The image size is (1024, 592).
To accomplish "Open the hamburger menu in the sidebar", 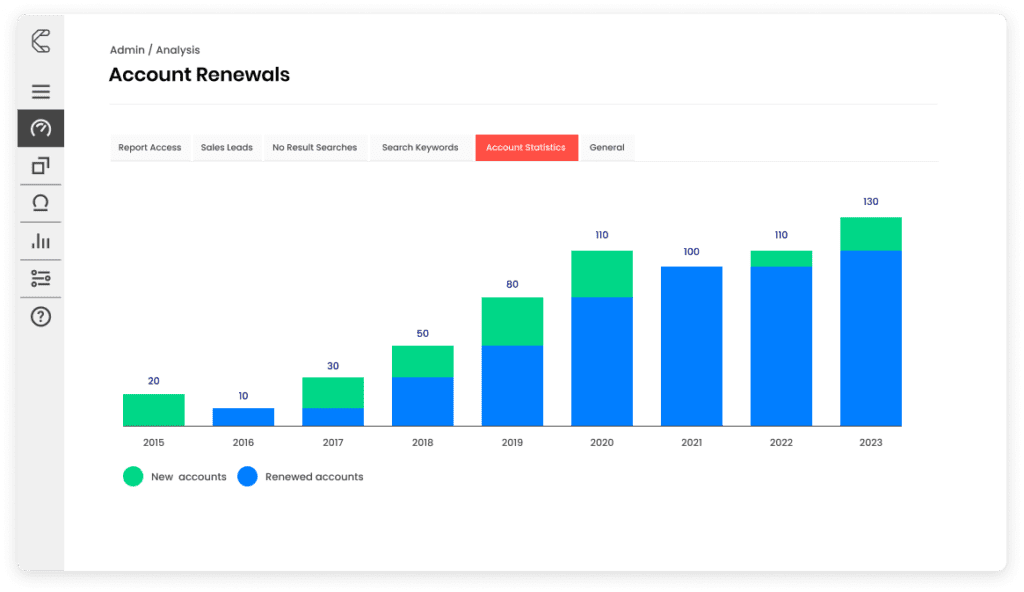I will pos(41,92).
